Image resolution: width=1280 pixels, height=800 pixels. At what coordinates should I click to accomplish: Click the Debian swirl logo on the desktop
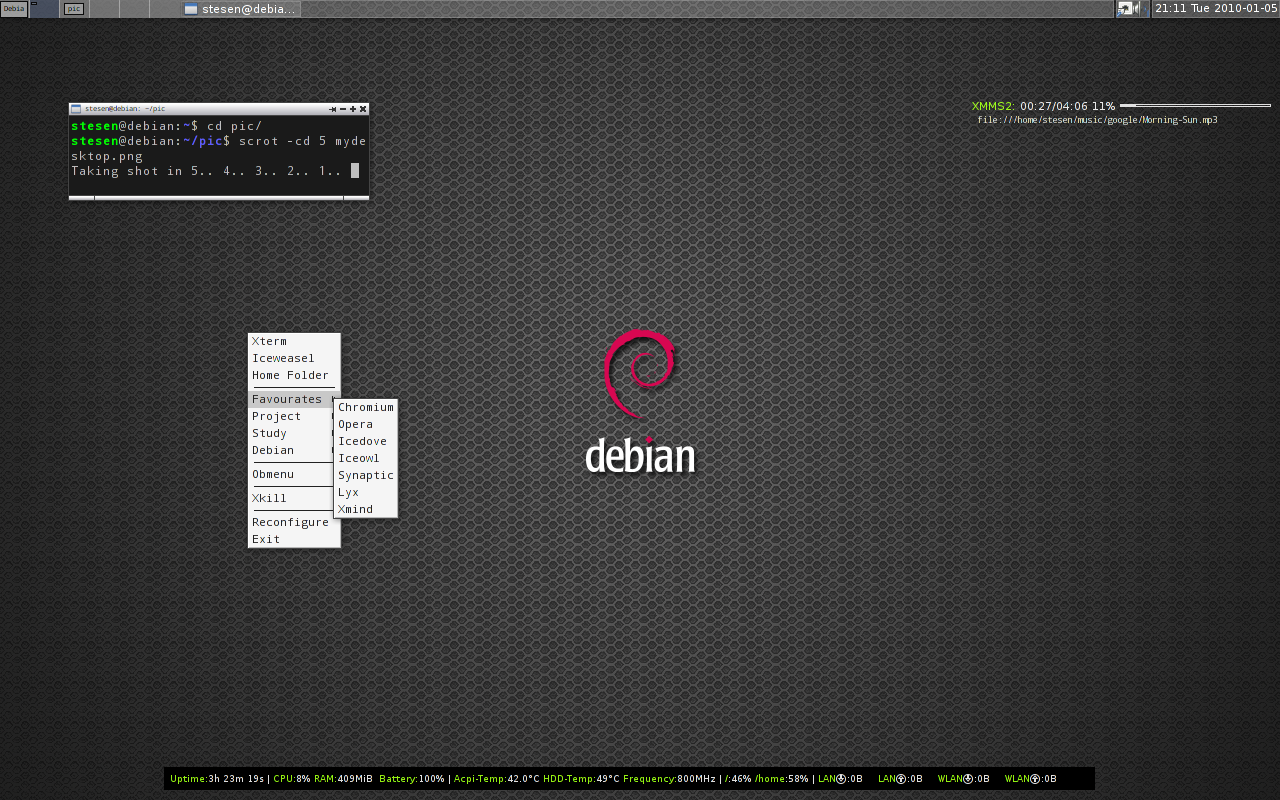tap(640, 375)
